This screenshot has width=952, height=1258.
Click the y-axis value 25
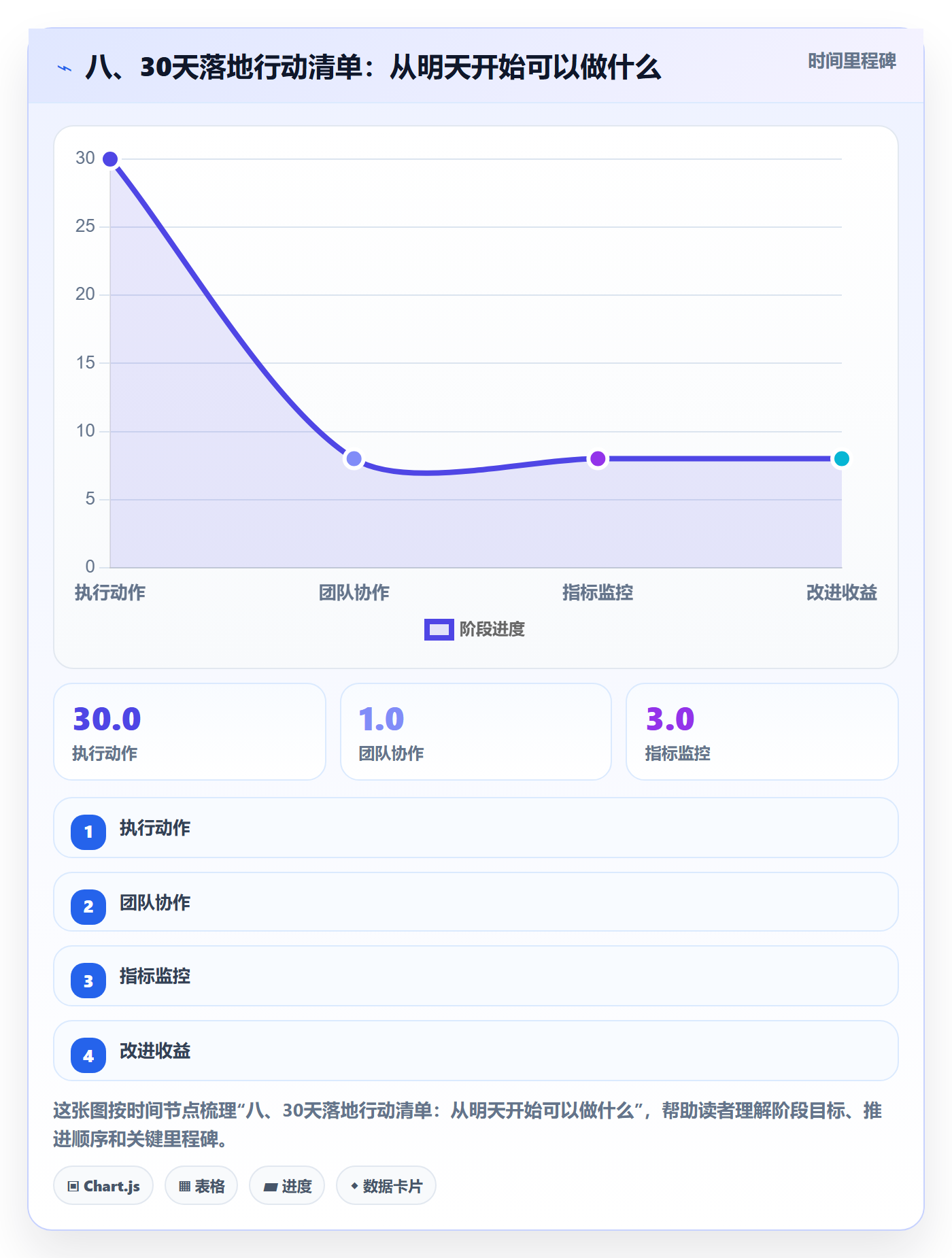point(85,226)
